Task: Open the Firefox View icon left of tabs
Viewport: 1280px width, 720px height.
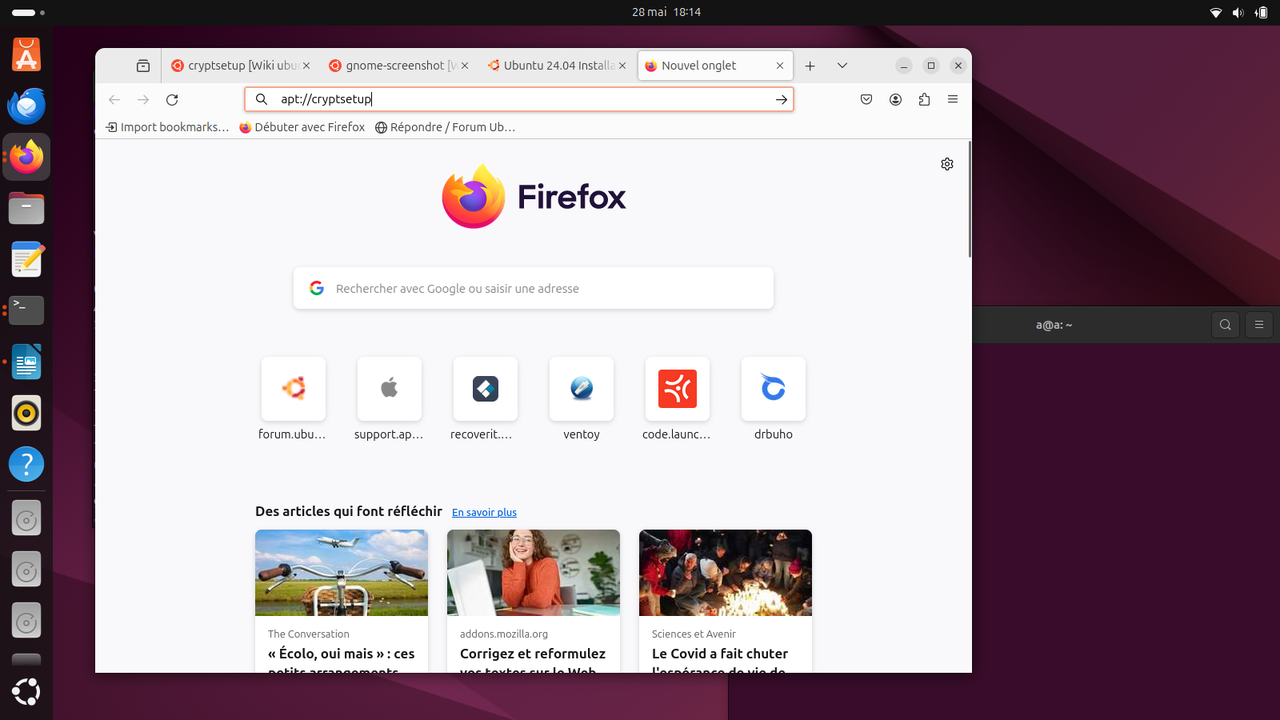Action: pyautogui.click(x=143, y=66)
